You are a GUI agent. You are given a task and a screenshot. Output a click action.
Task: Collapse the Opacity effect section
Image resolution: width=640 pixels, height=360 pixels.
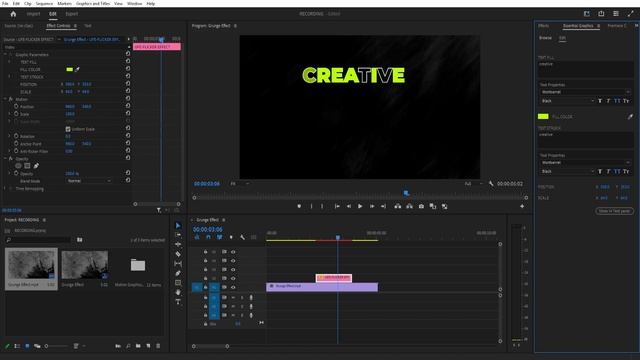click(x=6, y=159)
